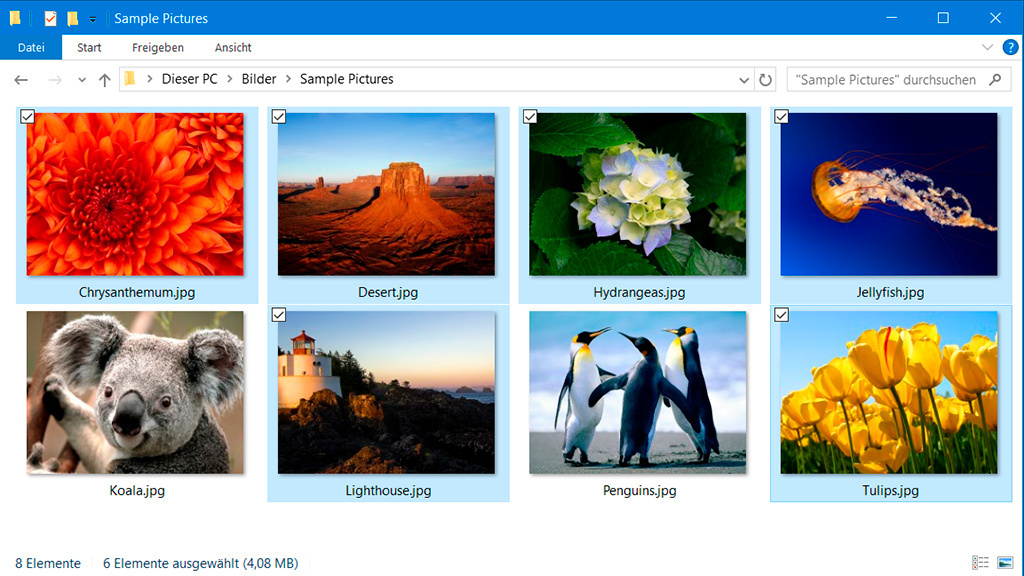The height and width of the screenshot is (576, 1024).
Task: Expand the chevron after Dieser PC
Action: pos(230,79)
